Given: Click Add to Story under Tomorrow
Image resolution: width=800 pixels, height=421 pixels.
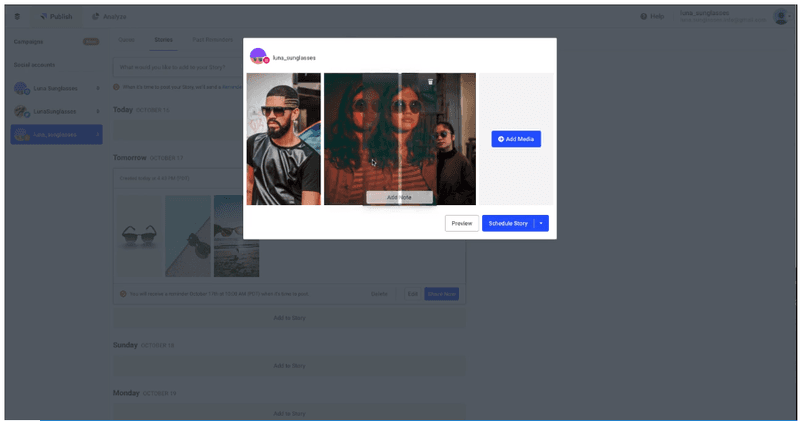Looking at the screenshot, I should [289, 317].
